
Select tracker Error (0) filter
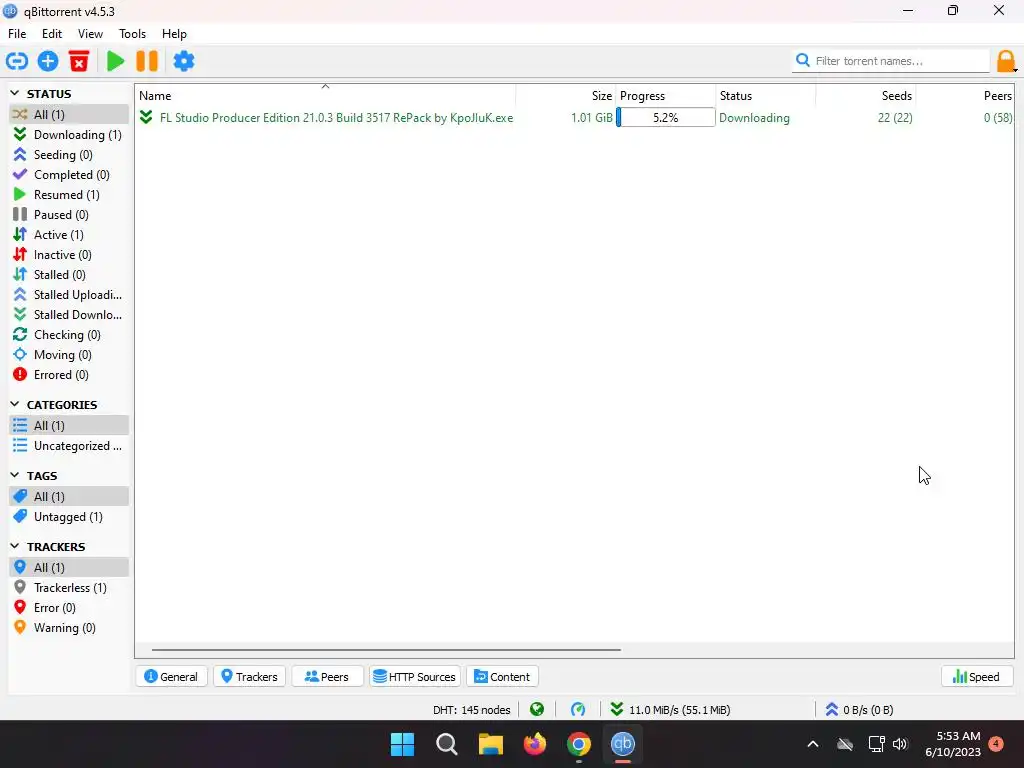(x=69, y=608)
